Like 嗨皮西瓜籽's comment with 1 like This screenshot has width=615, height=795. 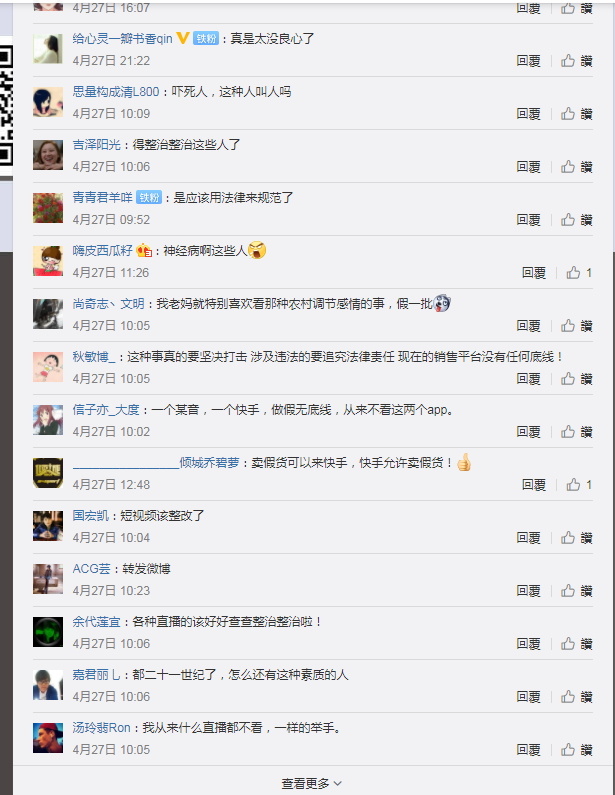pyautogui.click(x=578, y=273)
